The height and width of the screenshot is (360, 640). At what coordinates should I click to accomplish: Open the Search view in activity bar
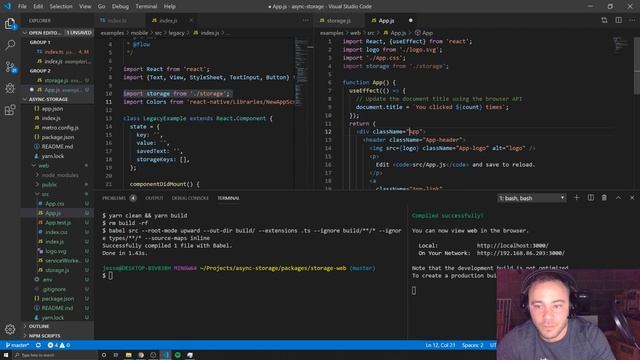click(x=10, y=45)
